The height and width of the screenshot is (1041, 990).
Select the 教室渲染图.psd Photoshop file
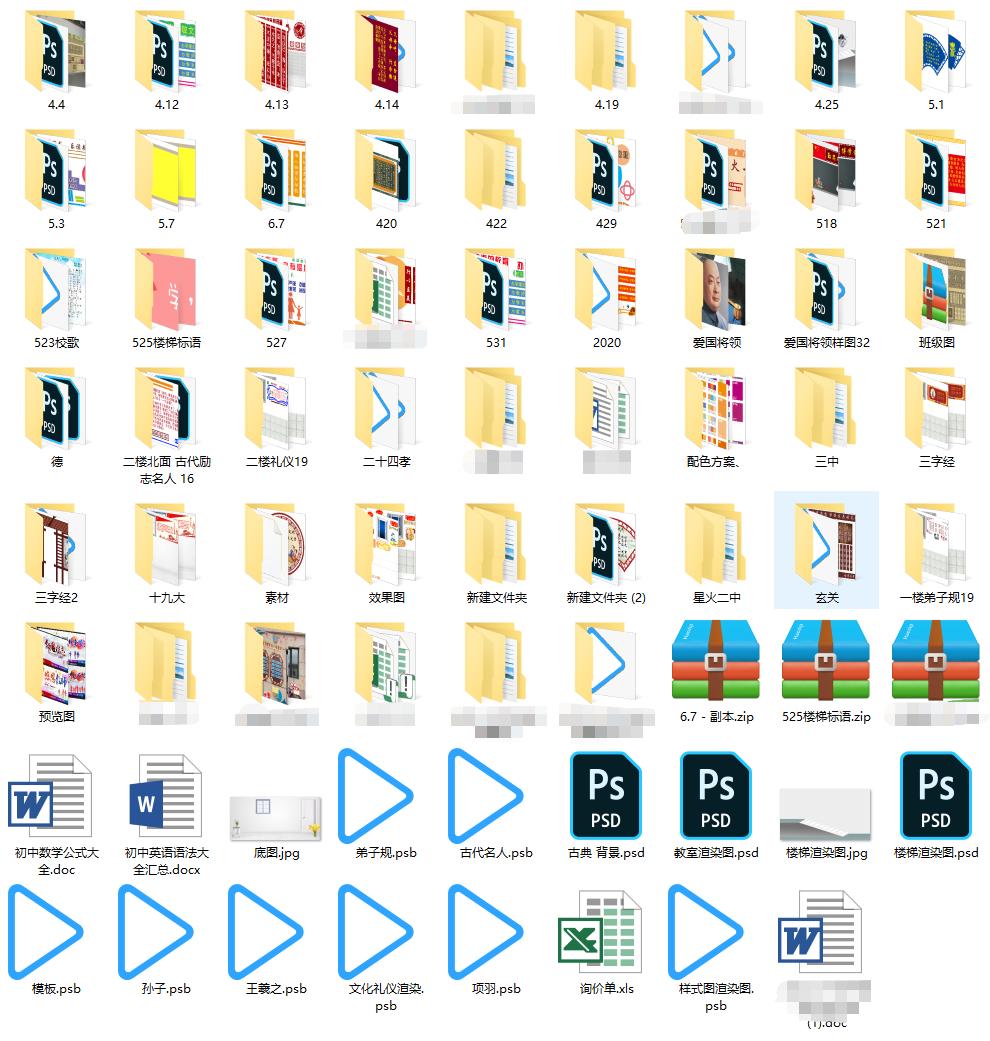point(716,795)
